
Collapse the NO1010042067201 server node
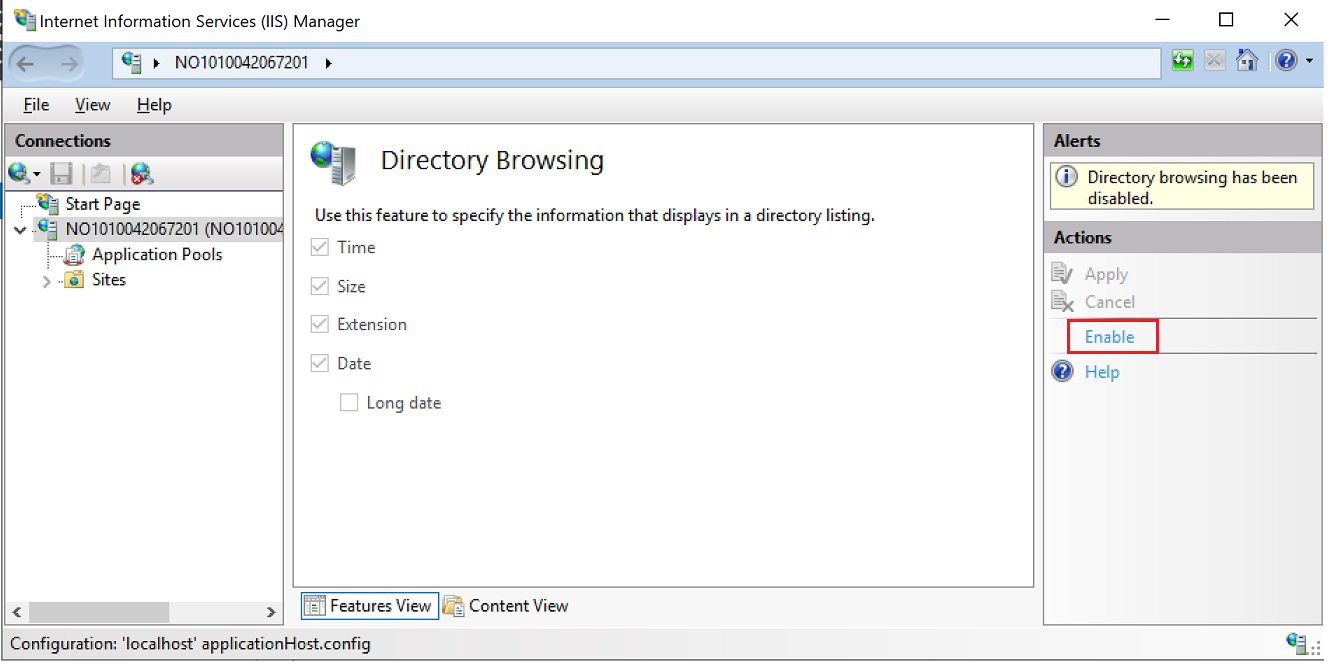pos(20,230)
